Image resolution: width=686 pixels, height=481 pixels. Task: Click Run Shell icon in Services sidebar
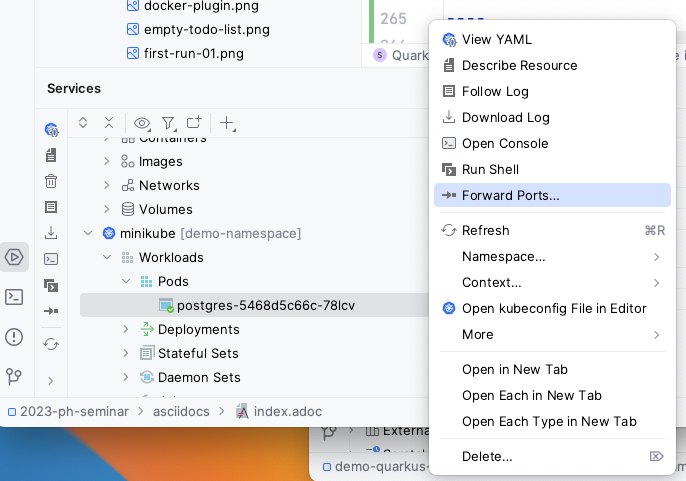coord(51,285)
